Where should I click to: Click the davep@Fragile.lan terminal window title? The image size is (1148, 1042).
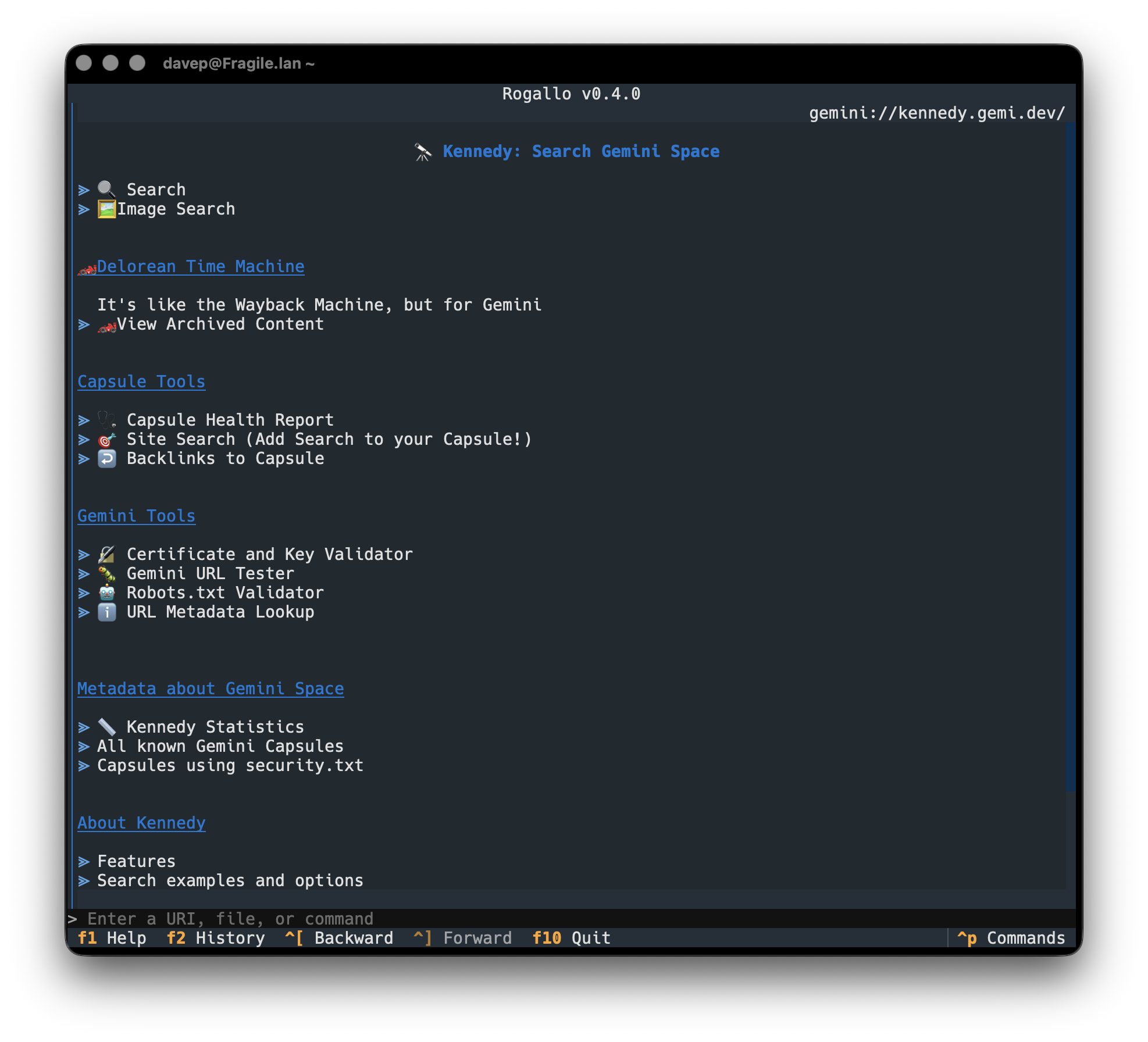(x=238, y=63)
